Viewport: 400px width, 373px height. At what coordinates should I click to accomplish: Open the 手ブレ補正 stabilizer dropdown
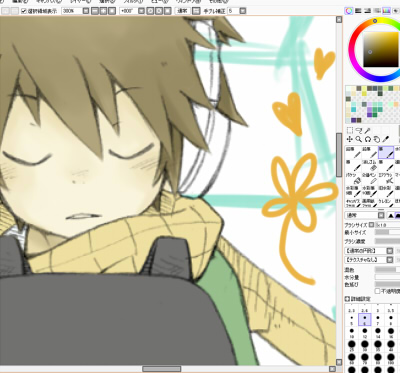pyautogui.click(x=243, y=11)
